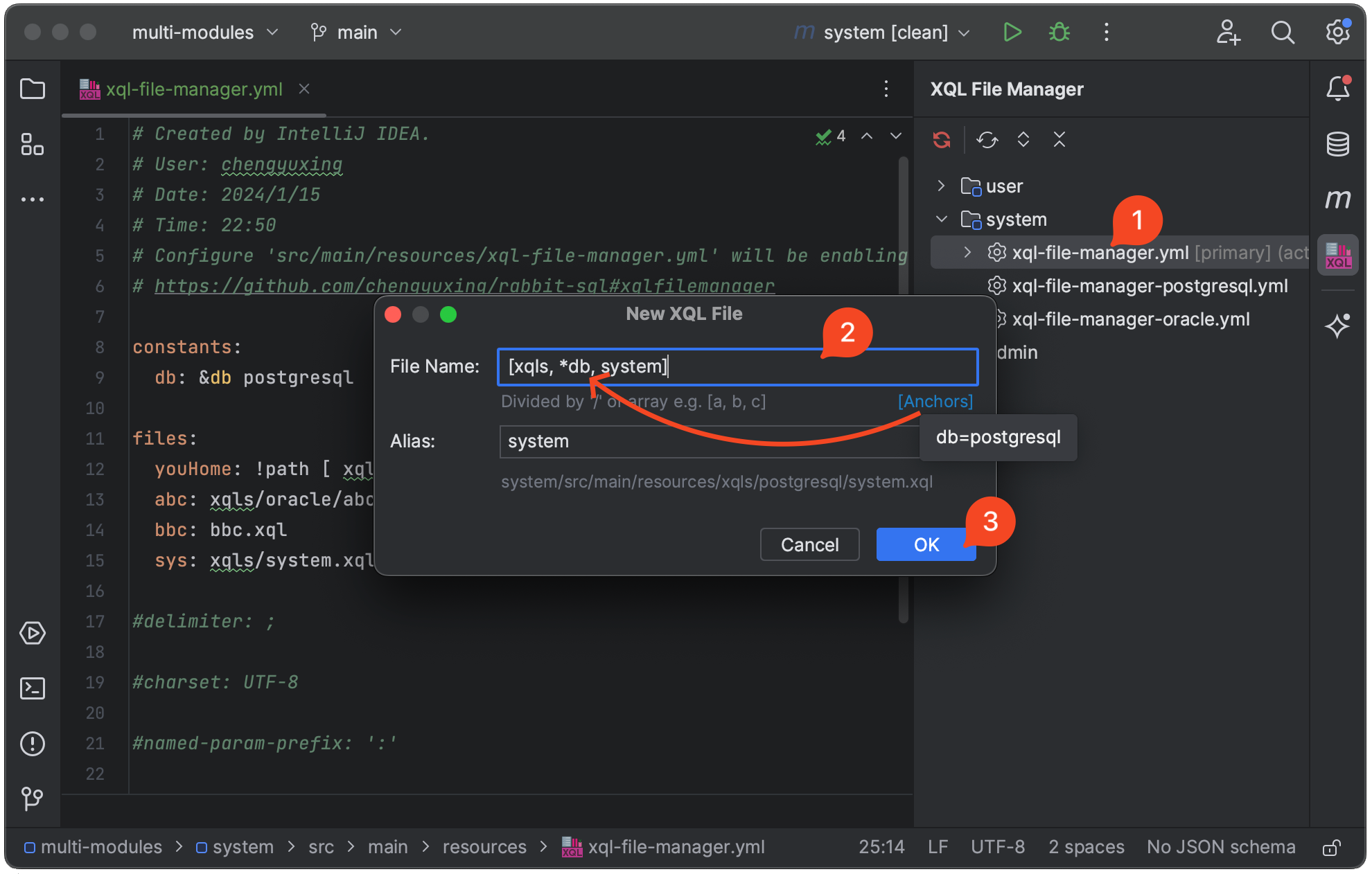Open the Database tool window
The height and width of the screenshot is (874, 1372).
[1338, 144]
